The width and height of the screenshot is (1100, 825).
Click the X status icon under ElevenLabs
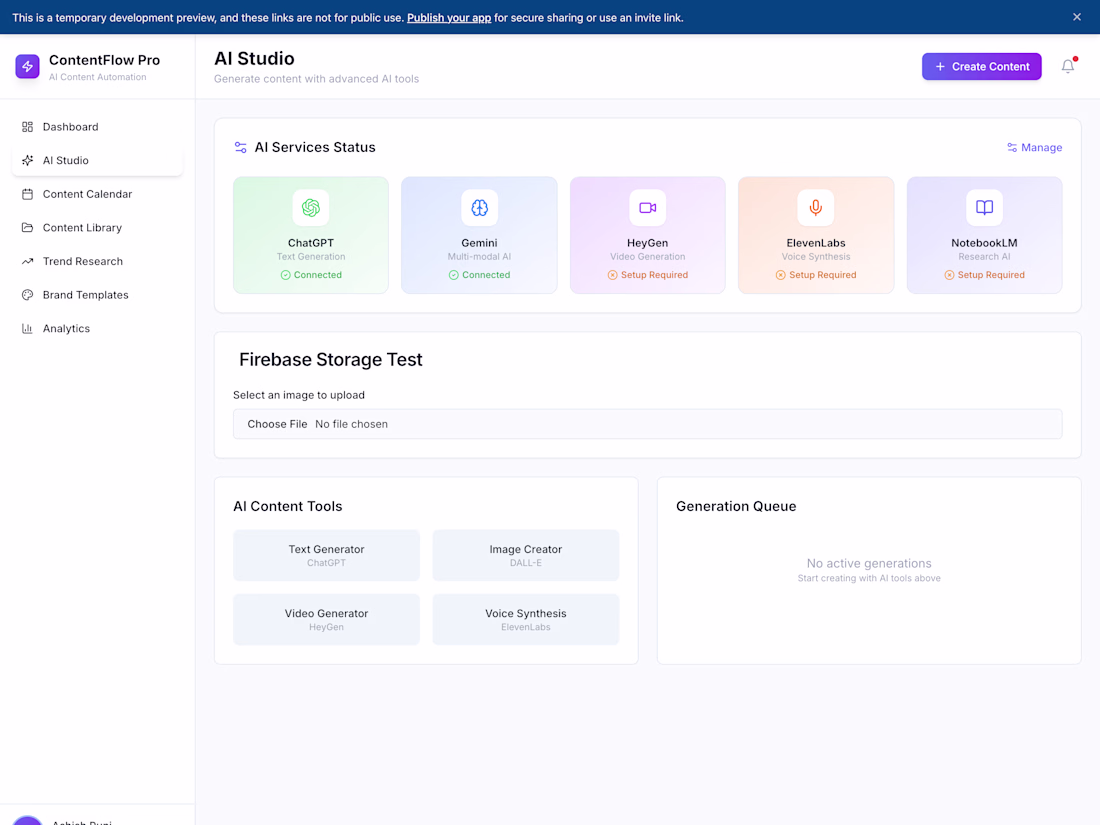click(x=781, y=275)
